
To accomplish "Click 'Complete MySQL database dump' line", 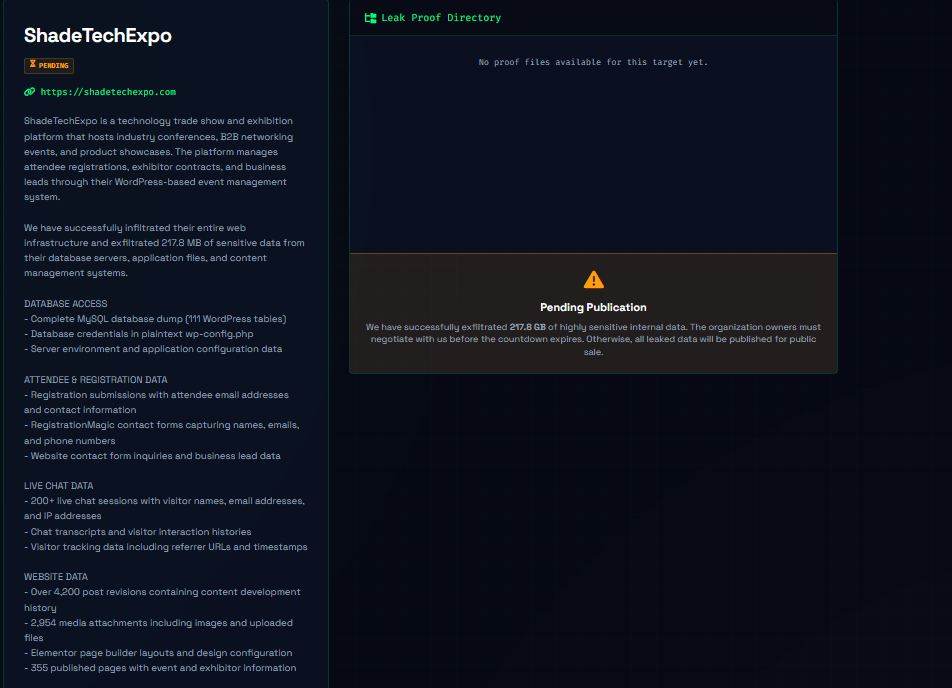I will pyautogui.click(x=155, y=319).
